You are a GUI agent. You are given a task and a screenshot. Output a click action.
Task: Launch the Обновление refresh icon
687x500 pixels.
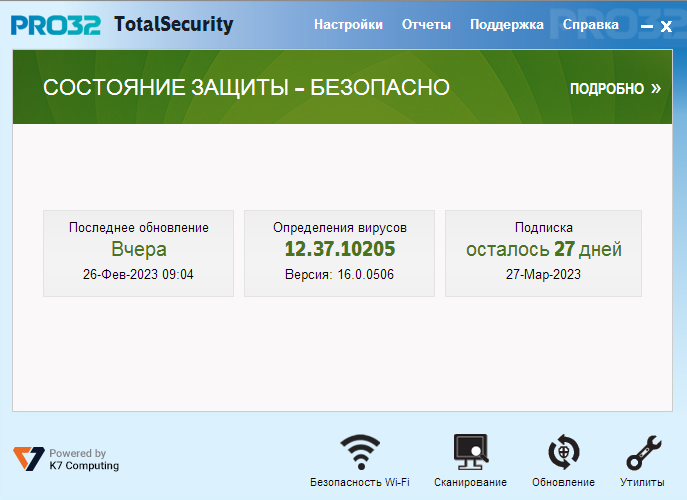click(563, 452)
